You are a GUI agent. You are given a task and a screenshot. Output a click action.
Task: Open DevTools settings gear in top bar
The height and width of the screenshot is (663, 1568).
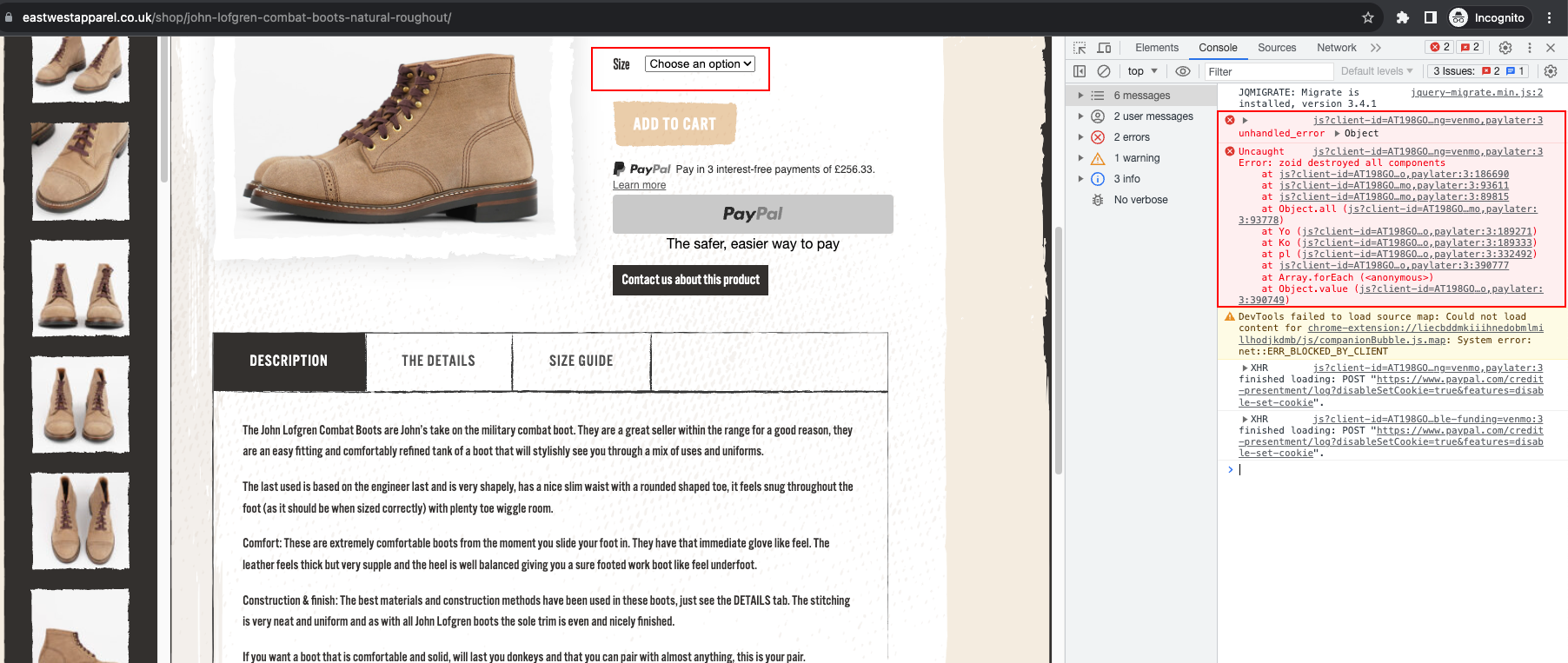[1505, 48]
